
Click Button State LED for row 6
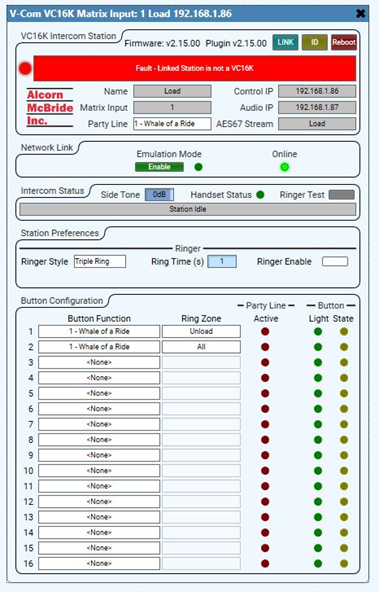click(344, 409)
